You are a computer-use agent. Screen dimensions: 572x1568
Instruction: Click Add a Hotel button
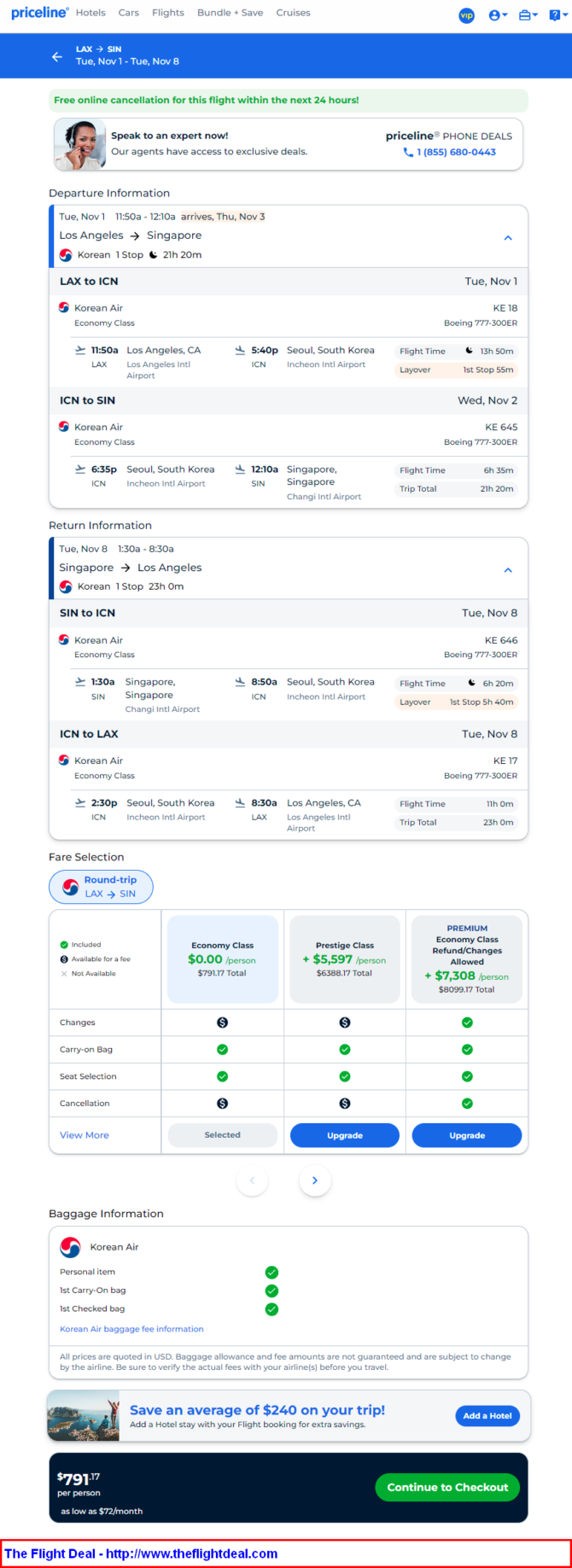487,1416
